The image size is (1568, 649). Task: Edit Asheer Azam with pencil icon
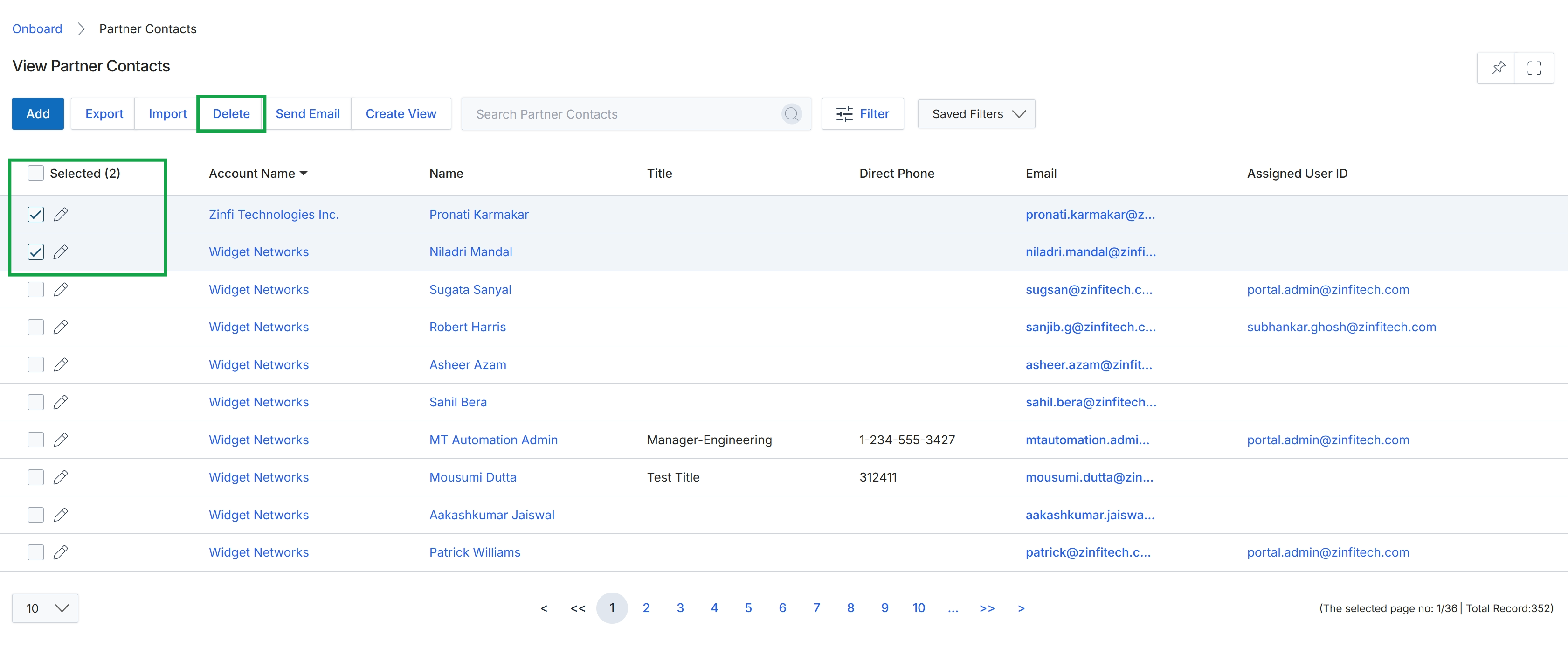[60, 365]
